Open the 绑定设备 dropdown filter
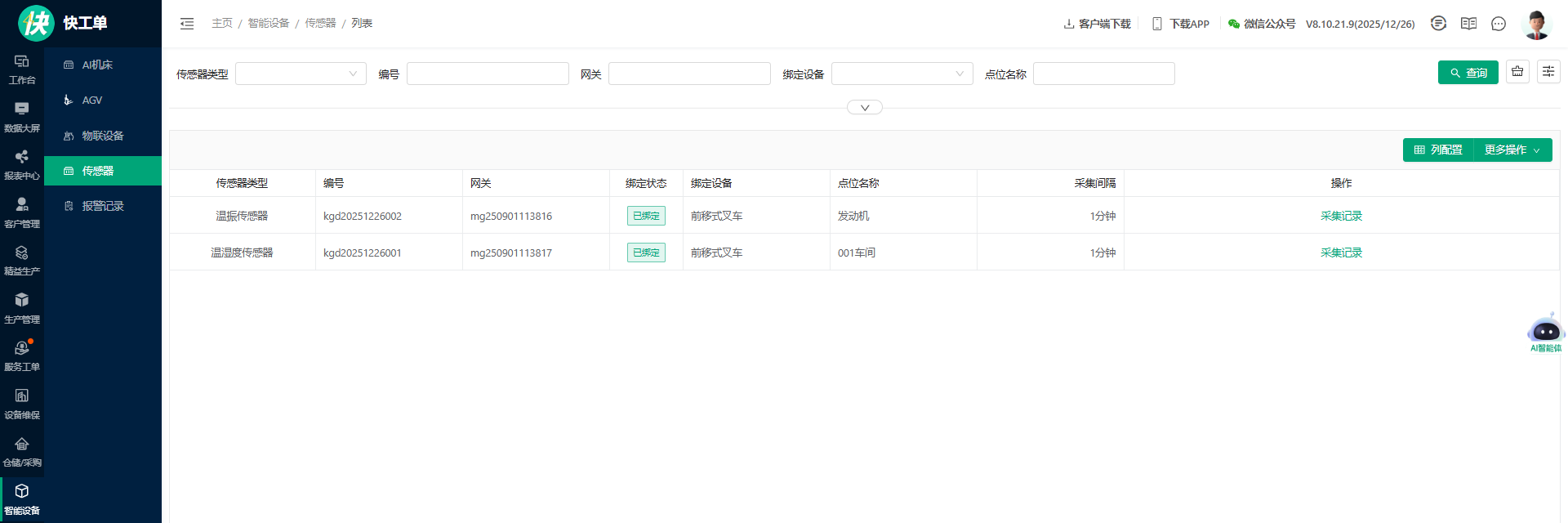Screen dimensions: 1568x523 pos(902,74)
